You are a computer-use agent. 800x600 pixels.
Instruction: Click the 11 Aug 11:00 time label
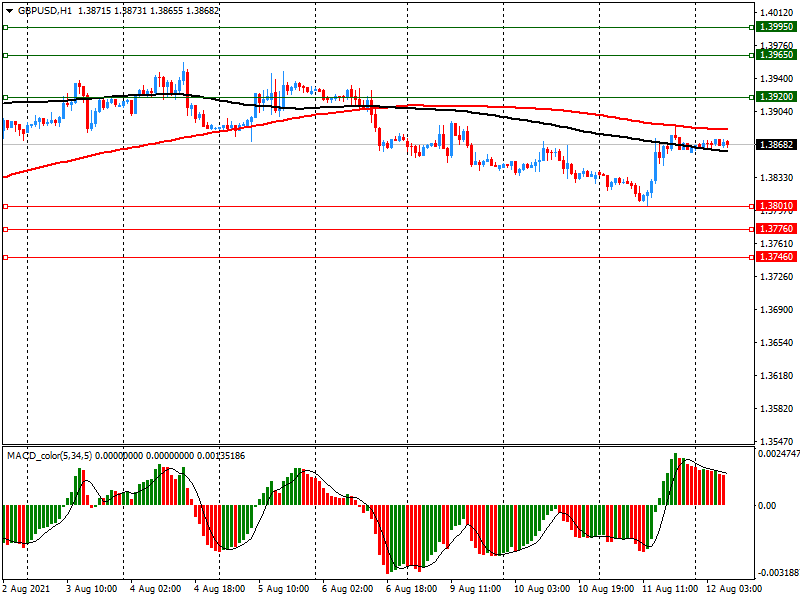(x=670, y=589)
